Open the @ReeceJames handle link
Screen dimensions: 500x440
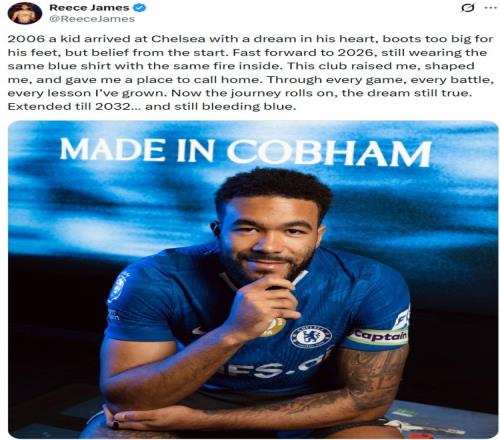92,19
